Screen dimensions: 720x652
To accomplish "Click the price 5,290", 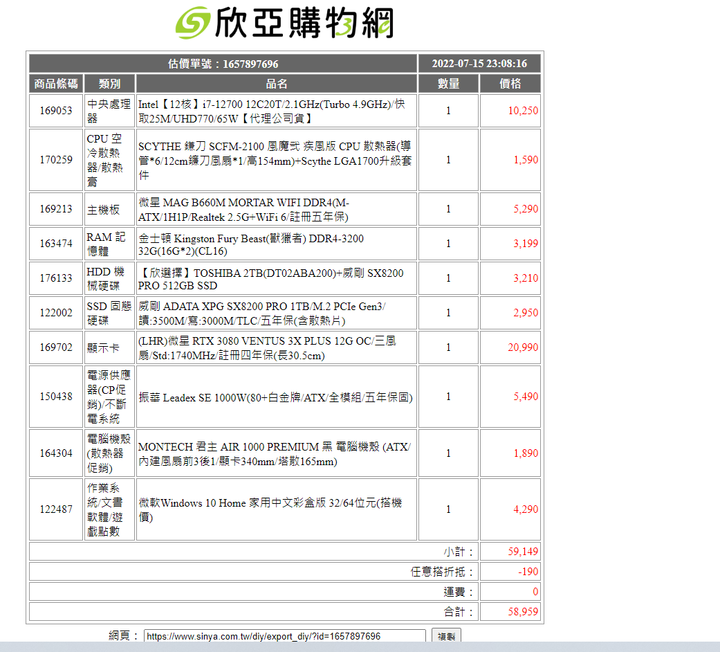I will pyautogui.click(x=526, y=209).
